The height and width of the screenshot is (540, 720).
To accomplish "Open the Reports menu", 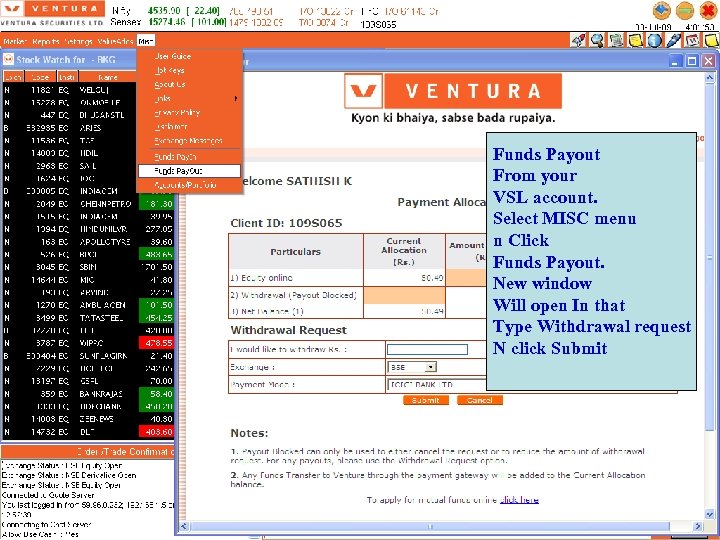I will click(x=45, y=41).
